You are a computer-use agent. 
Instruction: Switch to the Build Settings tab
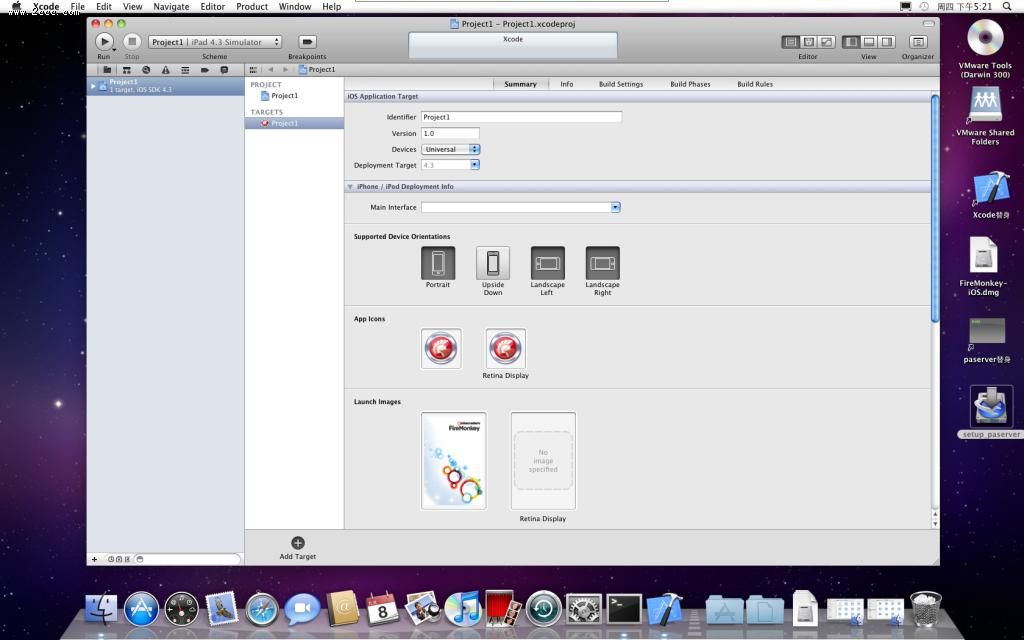(621, 84)
